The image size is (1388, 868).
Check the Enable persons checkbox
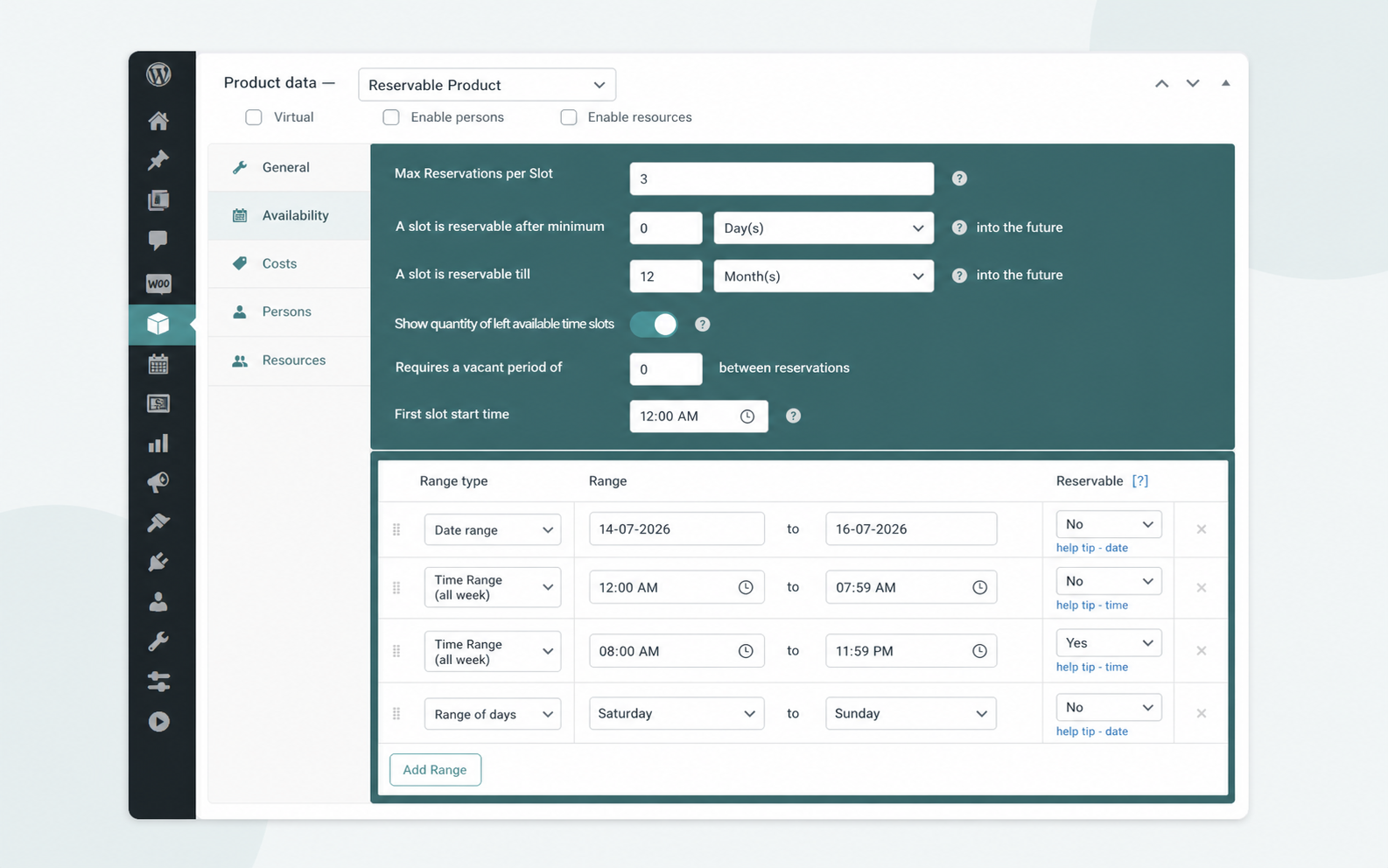click(x=391, y=117)
